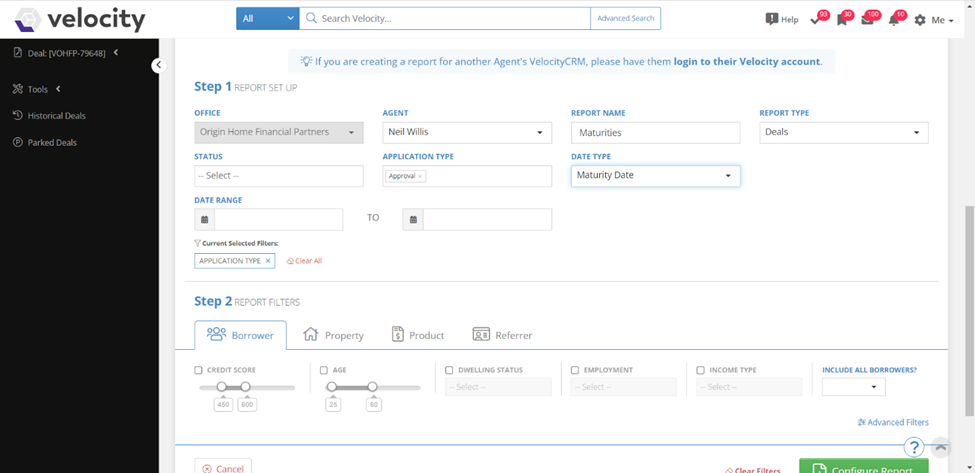Open the Agent dropdown showing Neil Willis
The width and height of the screenshot is (975, 473).
tap(467, 132)
